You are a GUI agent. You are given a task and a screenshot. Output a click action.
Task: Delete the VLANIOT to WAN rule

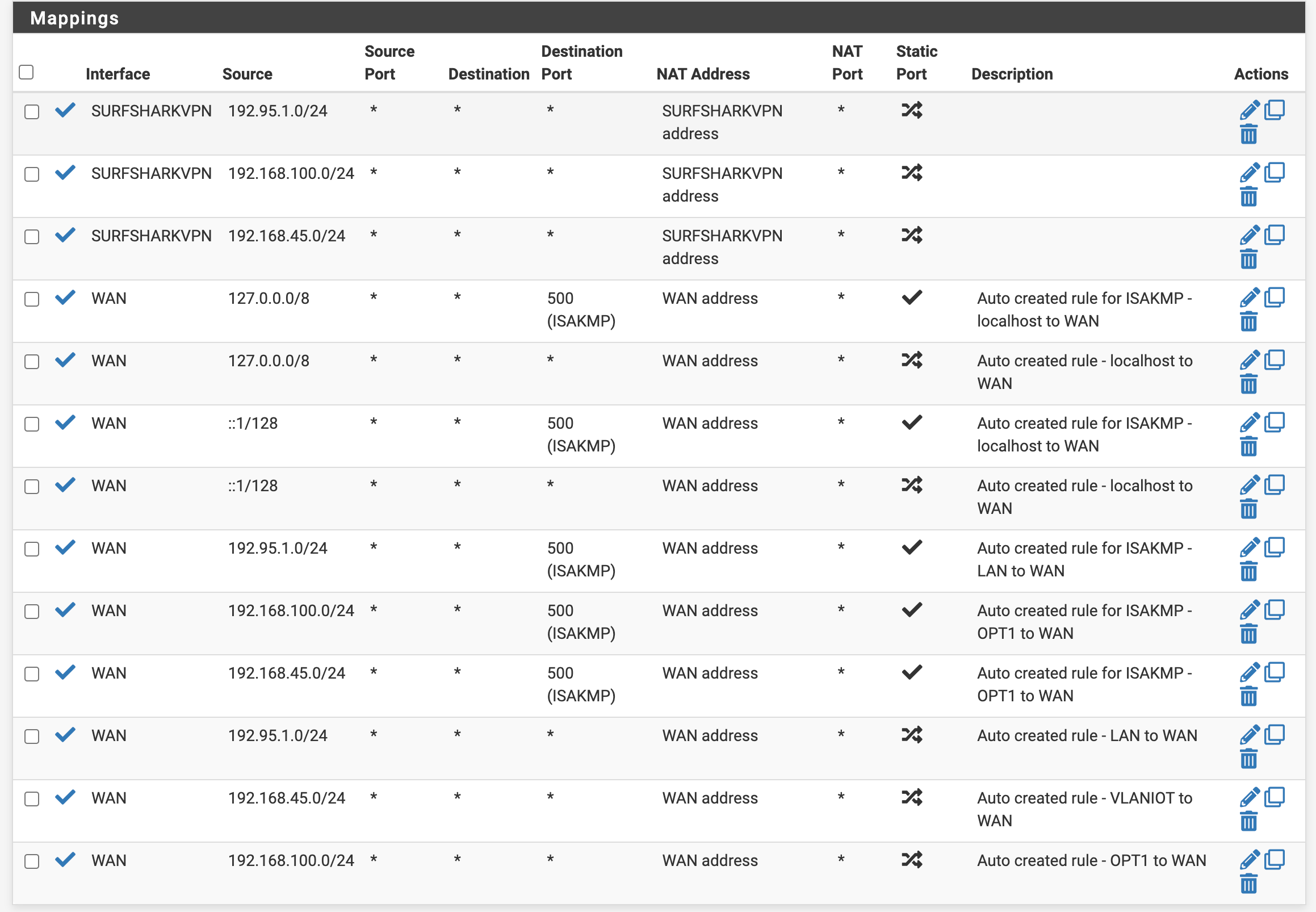tap(1248, 822)
